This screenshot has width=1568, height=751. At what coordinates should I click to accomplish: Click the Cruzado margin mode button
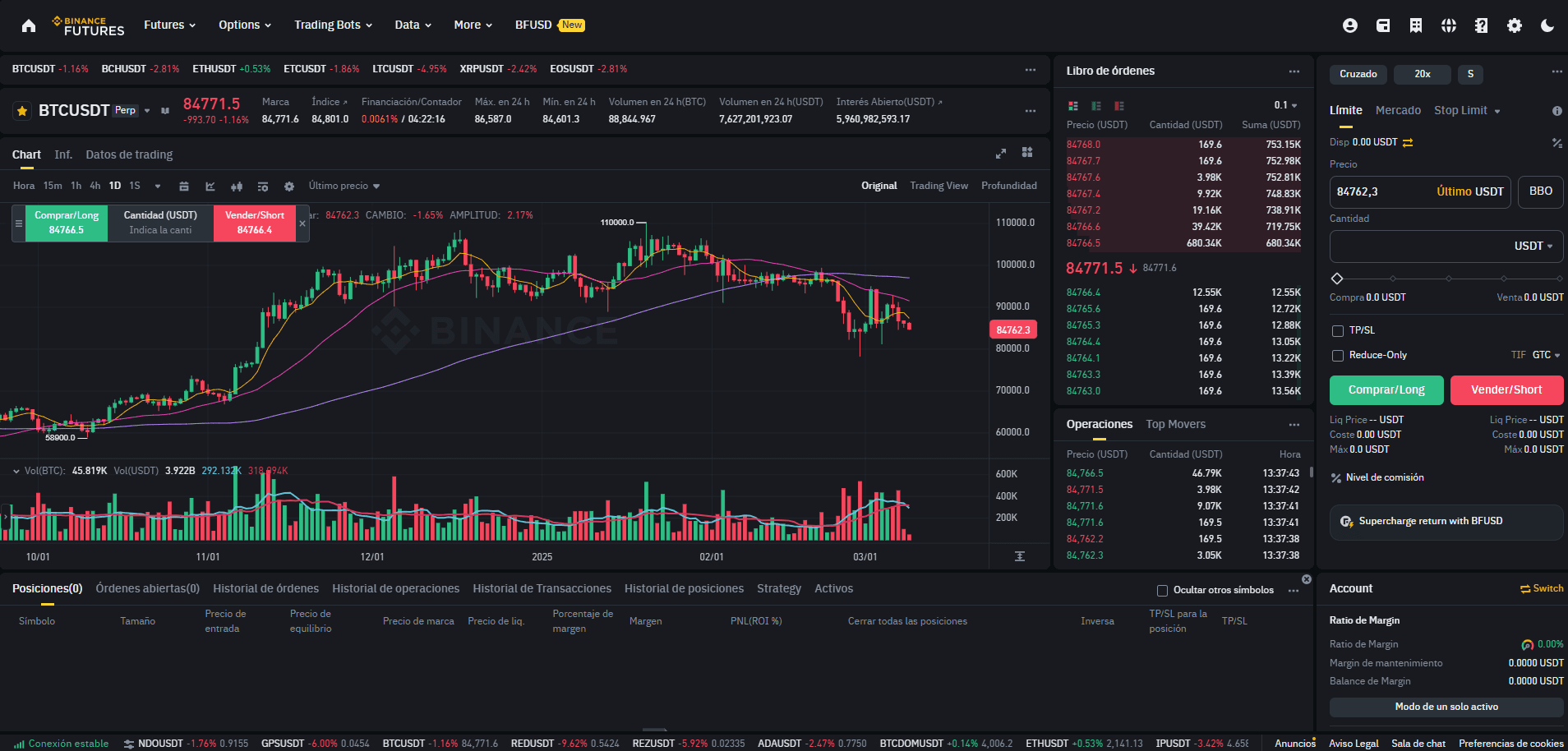pos(1358,74)
